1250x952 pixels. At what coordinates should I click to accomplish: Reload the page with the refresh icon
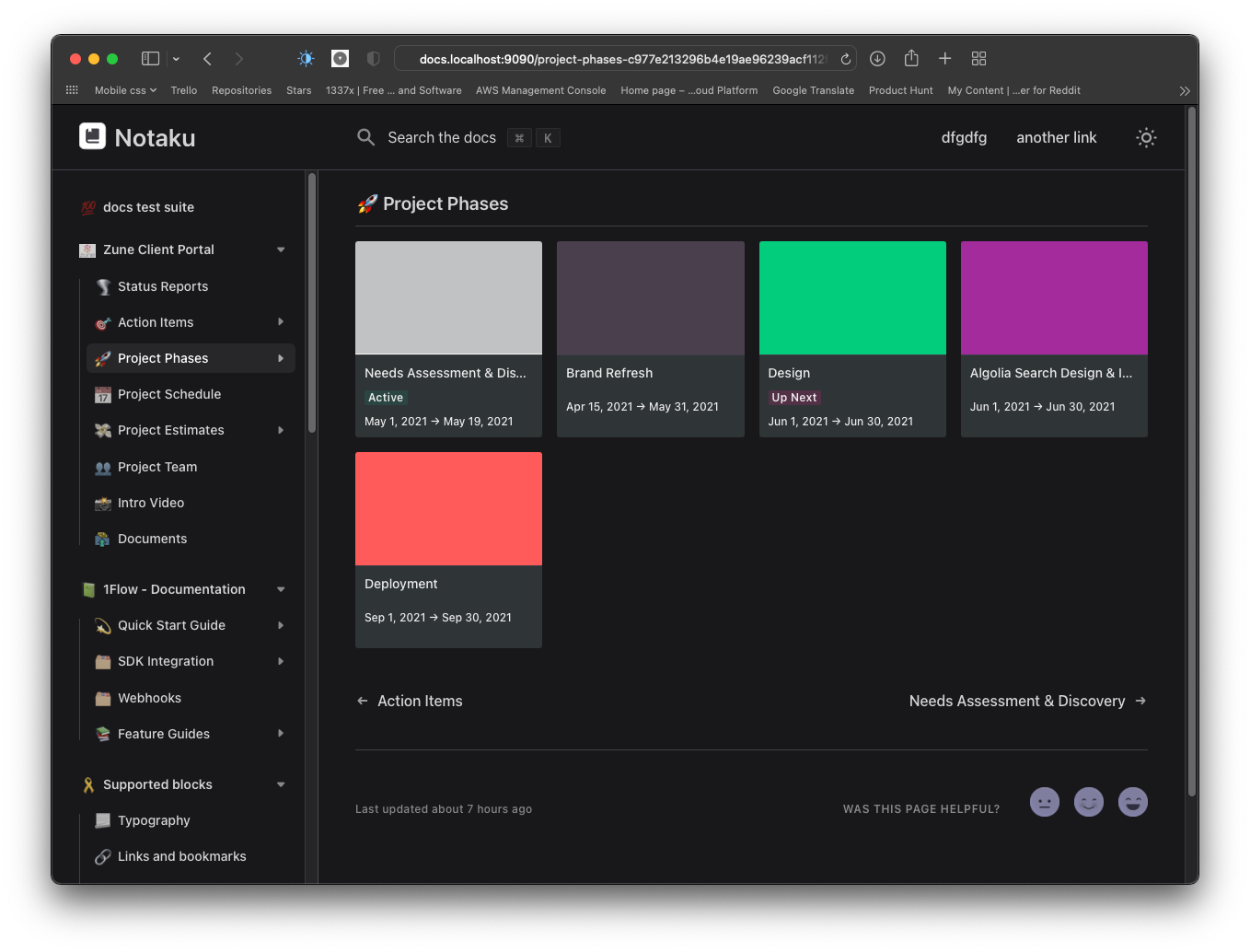pyautogui.click(x=845, y=59)
